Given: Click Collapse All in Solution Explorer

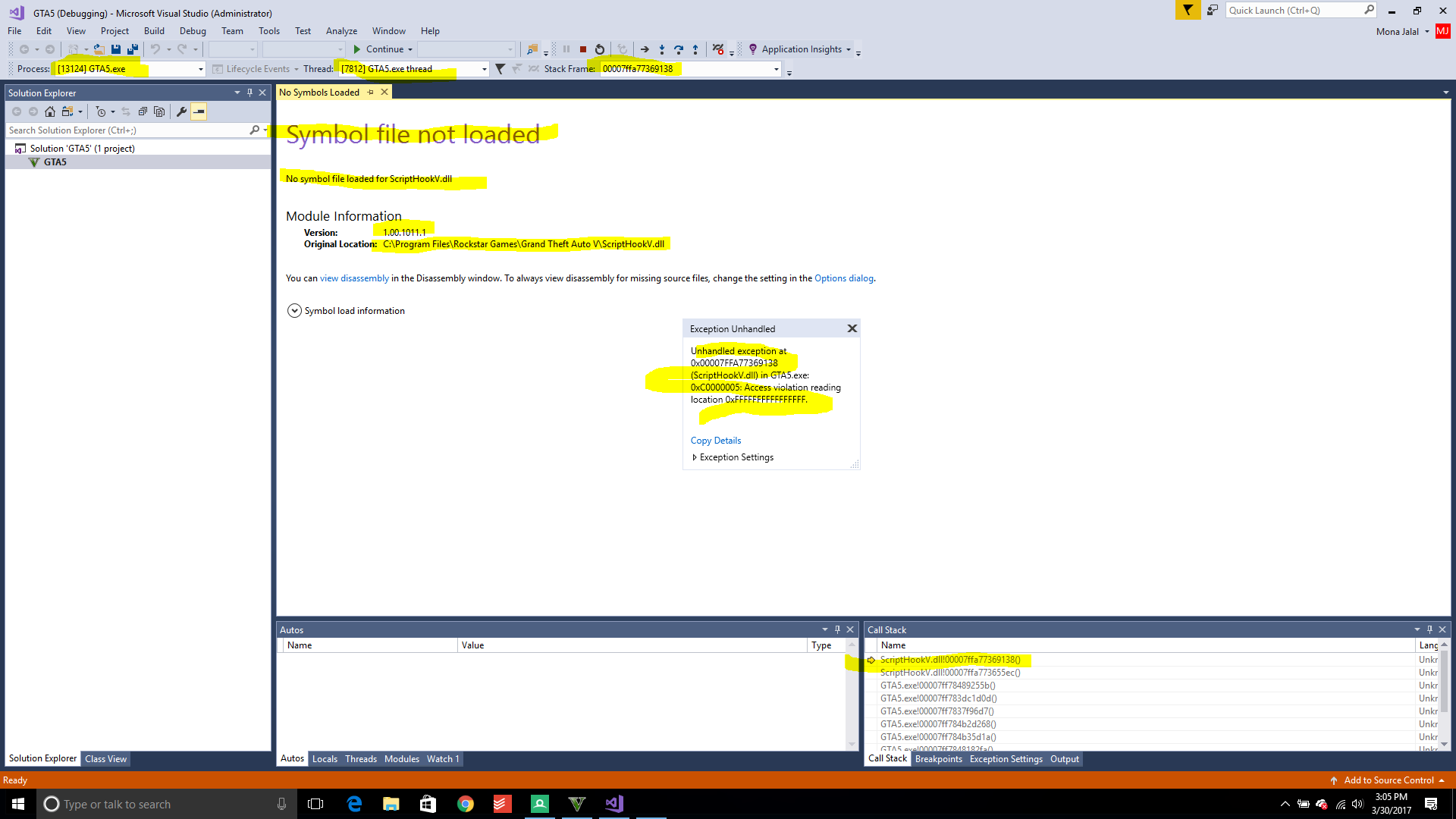Looking at the screenshot, I should coord(143,111).
